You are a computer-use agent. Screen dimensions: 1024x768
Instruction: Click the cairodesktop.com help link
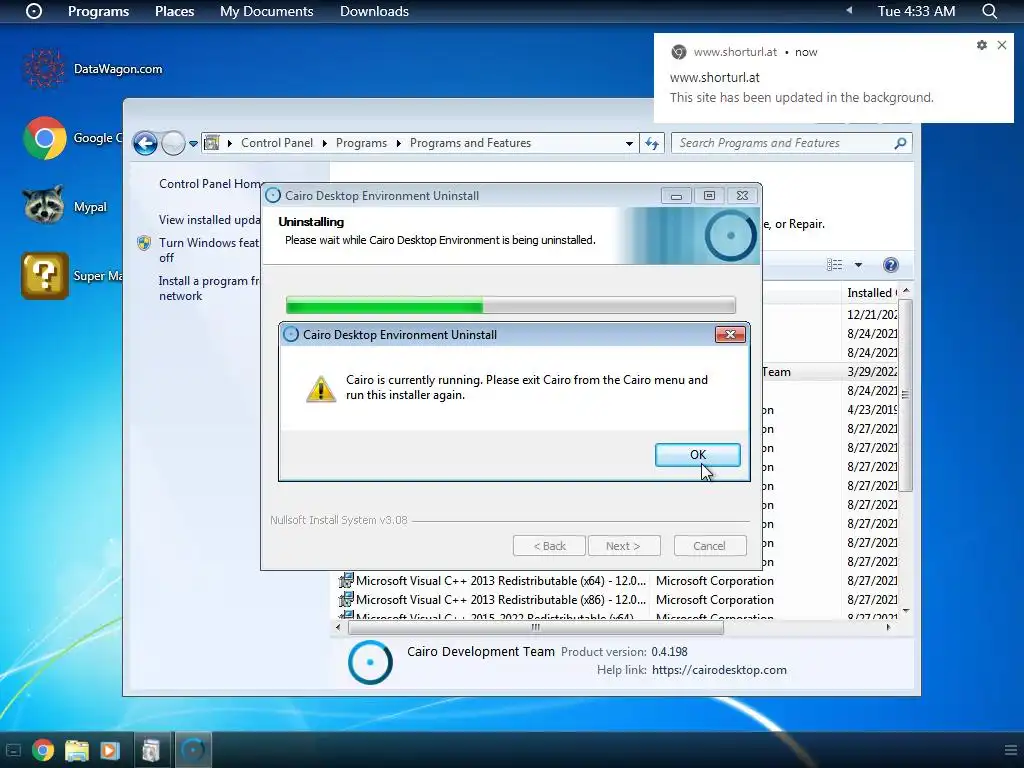click(719, 670)
